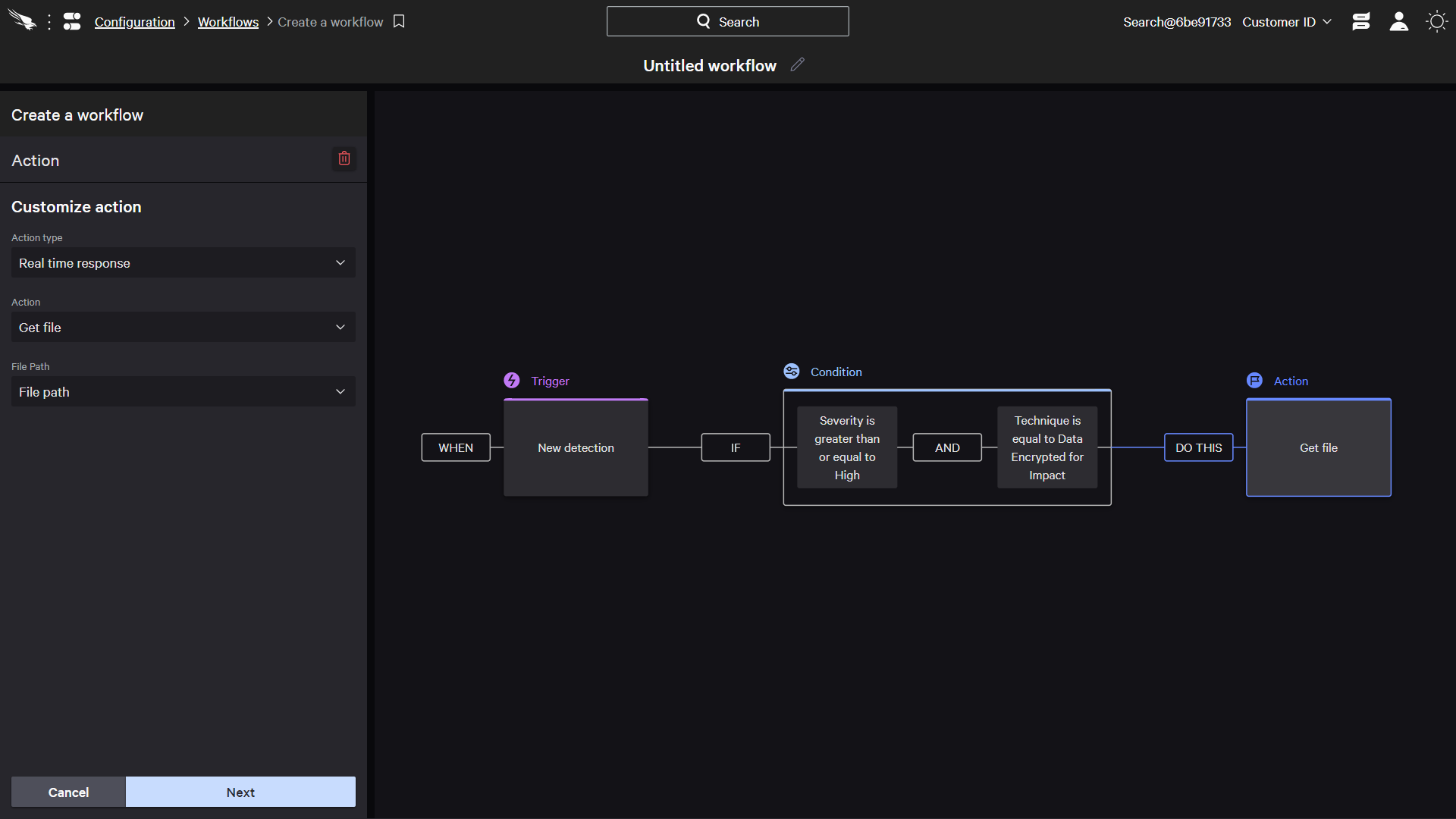Click the search magnifier icon
Viewport: 1456px width, 819px height.
tap(704, 21)
